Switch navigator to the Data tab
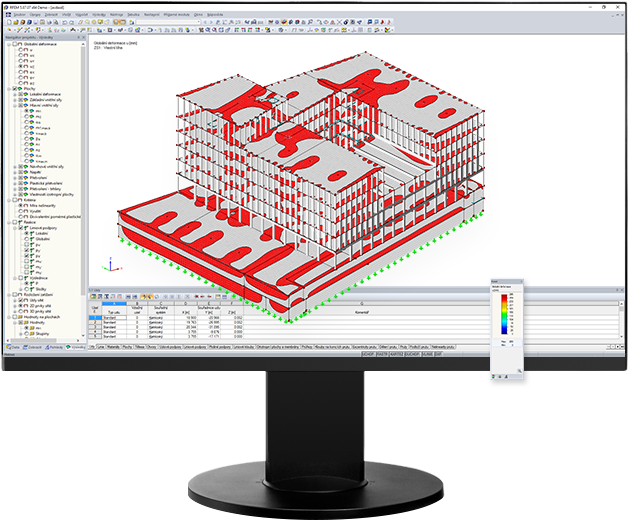The width and height of the screenshot is (628, 521). point(13,347)
